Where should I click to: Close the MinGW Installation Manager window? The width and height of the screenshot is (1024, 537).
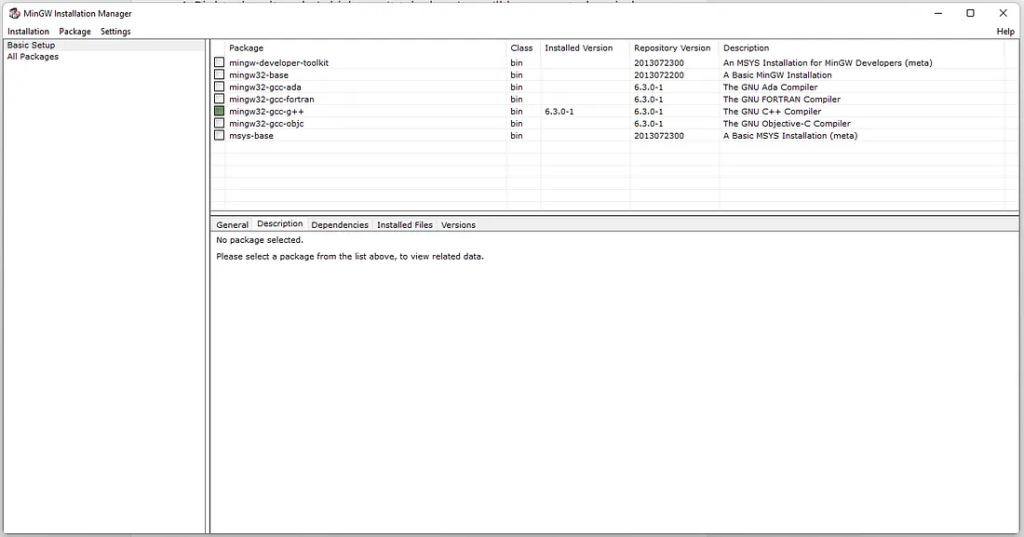[x=1003, y=13]
